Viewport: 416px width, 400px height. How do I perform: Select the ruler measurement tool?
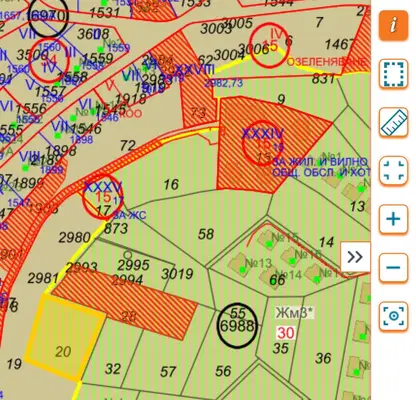click(x=393, y=122)
